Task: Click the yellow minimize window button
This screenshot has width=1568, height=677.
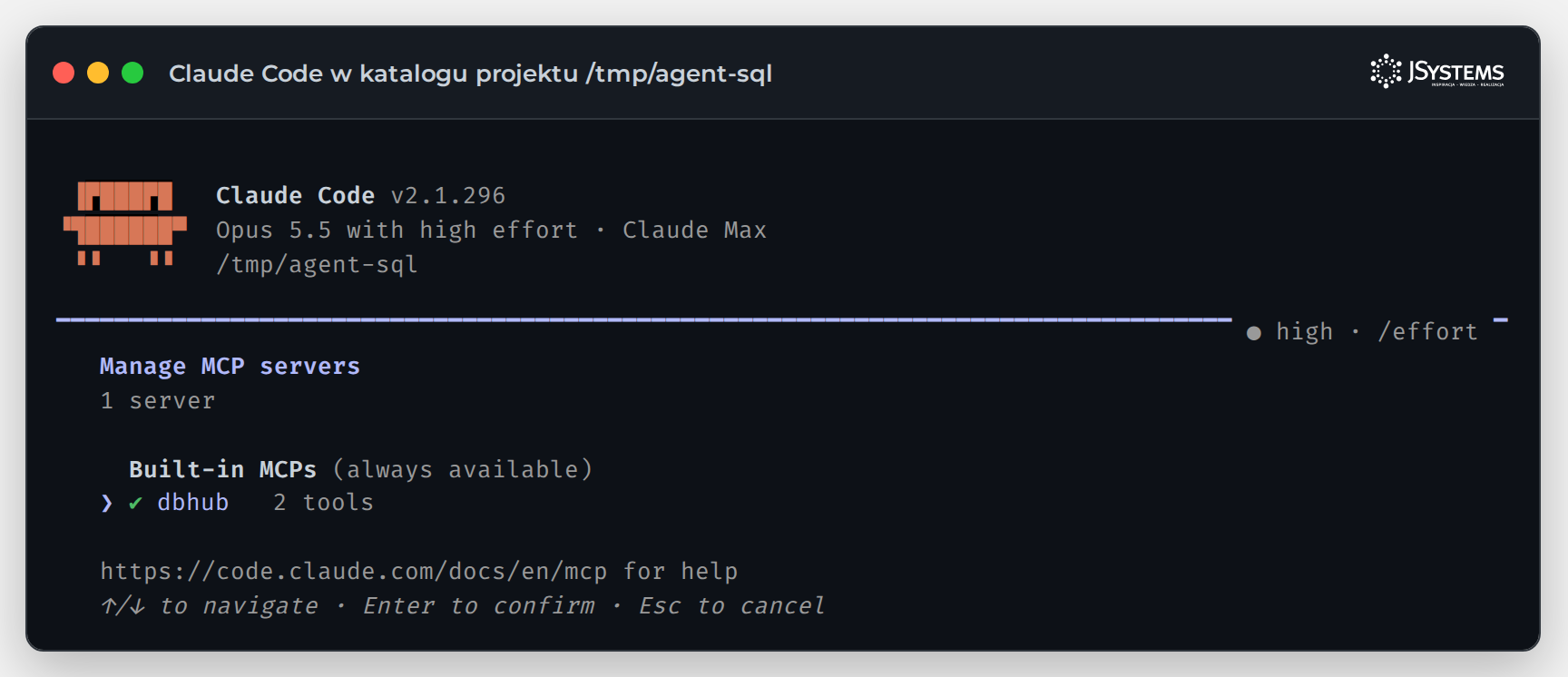Action: point(98,73)
